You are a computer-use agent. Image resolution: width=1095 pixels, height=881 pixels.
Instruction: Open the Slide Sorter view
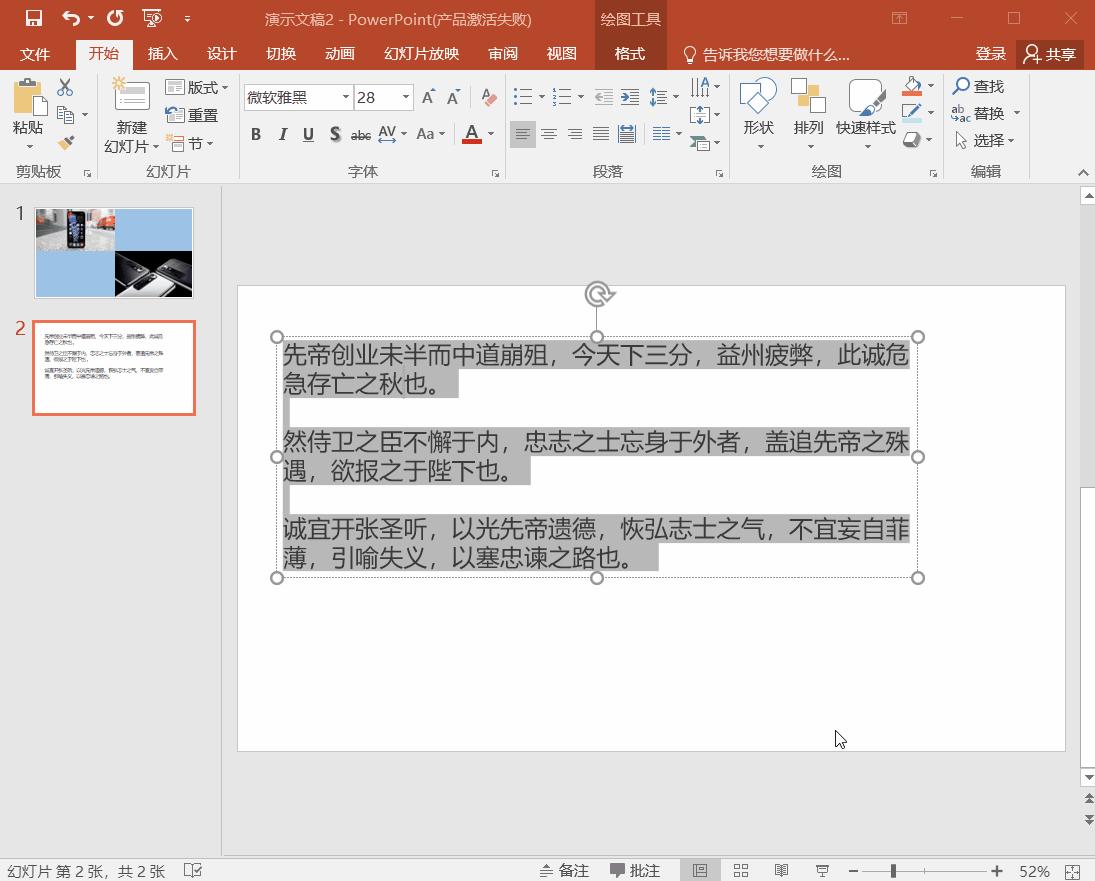pos(741,871)
